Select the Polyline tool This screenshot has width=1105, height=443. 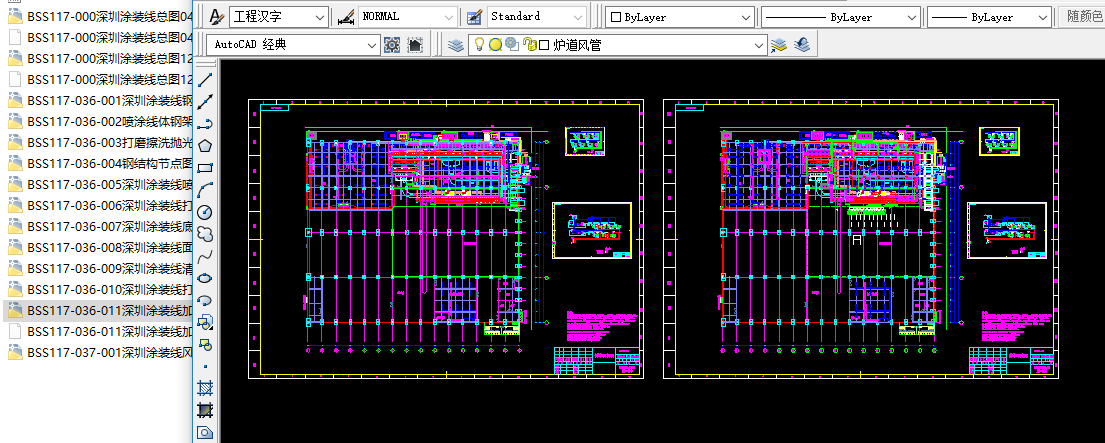205,124
